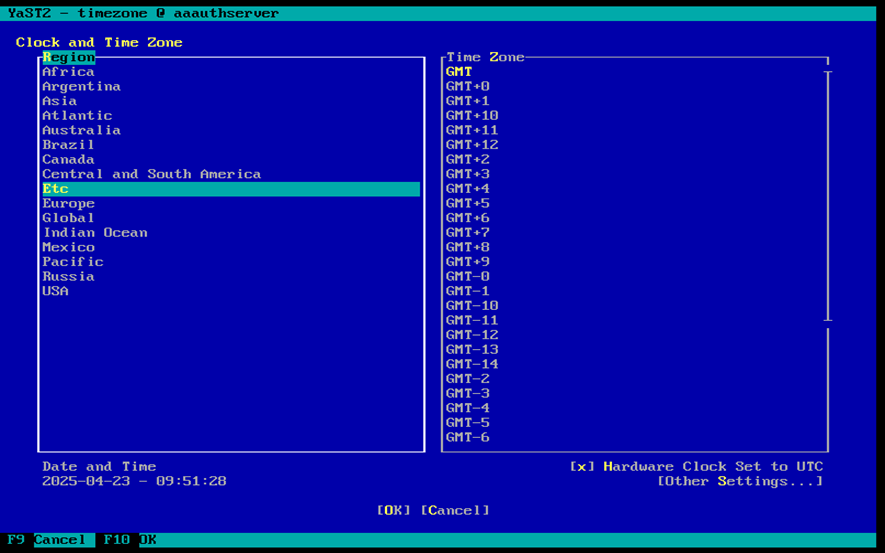Choose Australia region

(81, 131)
